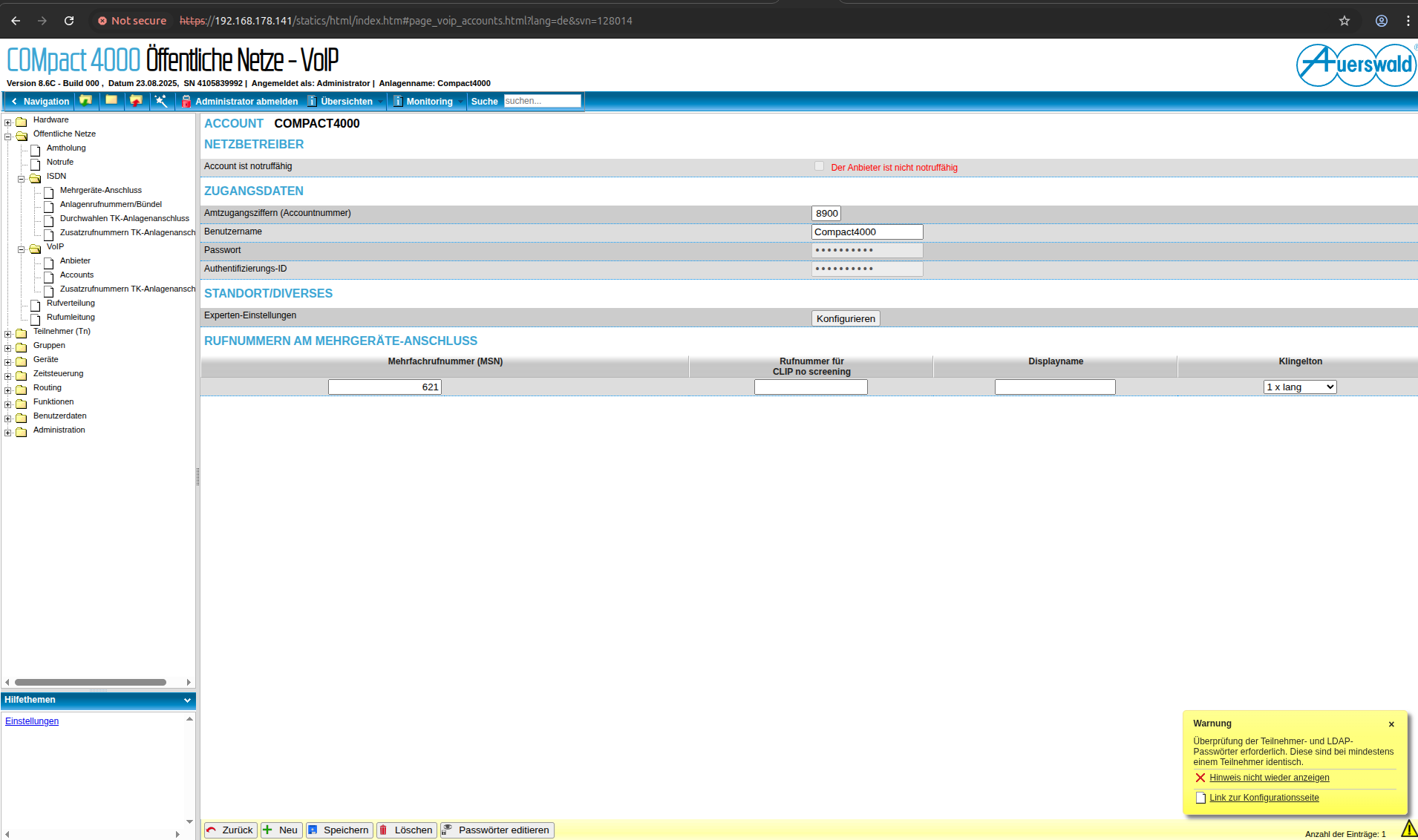Click Administrator abmelden in toolbar
This screenshot has height=840, width=1418.
(246, 101)
